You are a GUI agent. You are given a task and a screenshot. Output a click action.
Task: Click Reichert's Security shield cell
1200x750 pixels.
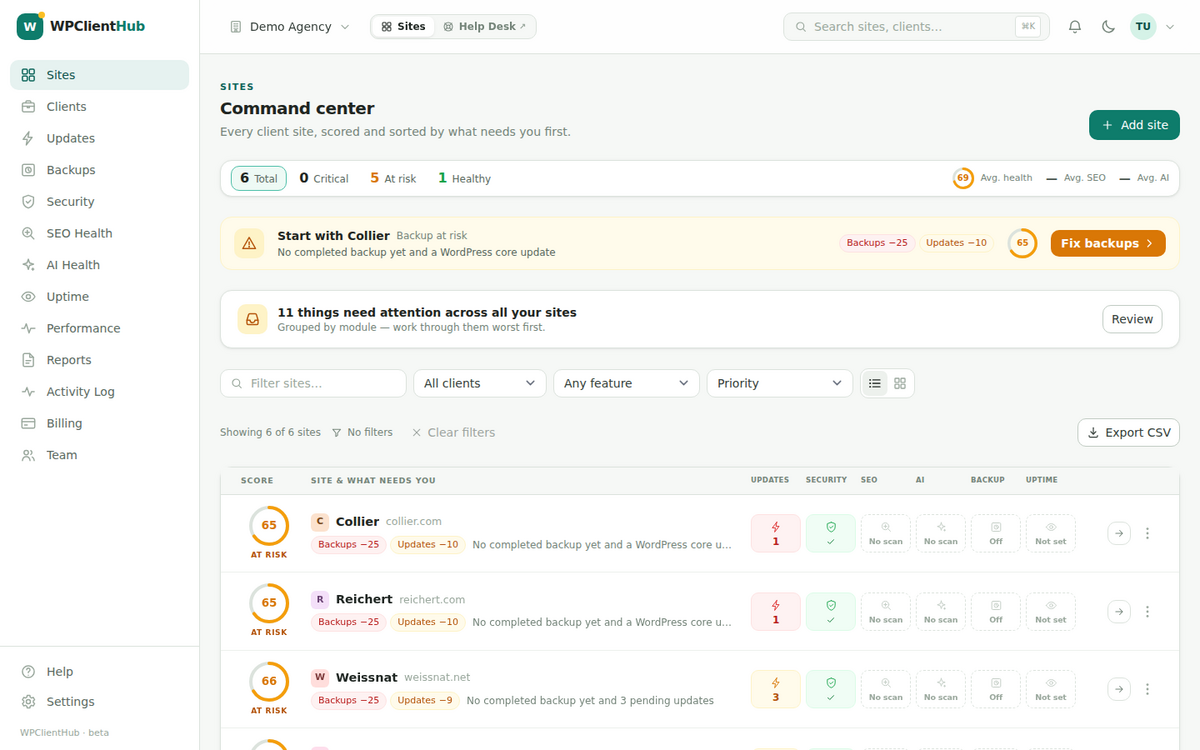point(831,611)
